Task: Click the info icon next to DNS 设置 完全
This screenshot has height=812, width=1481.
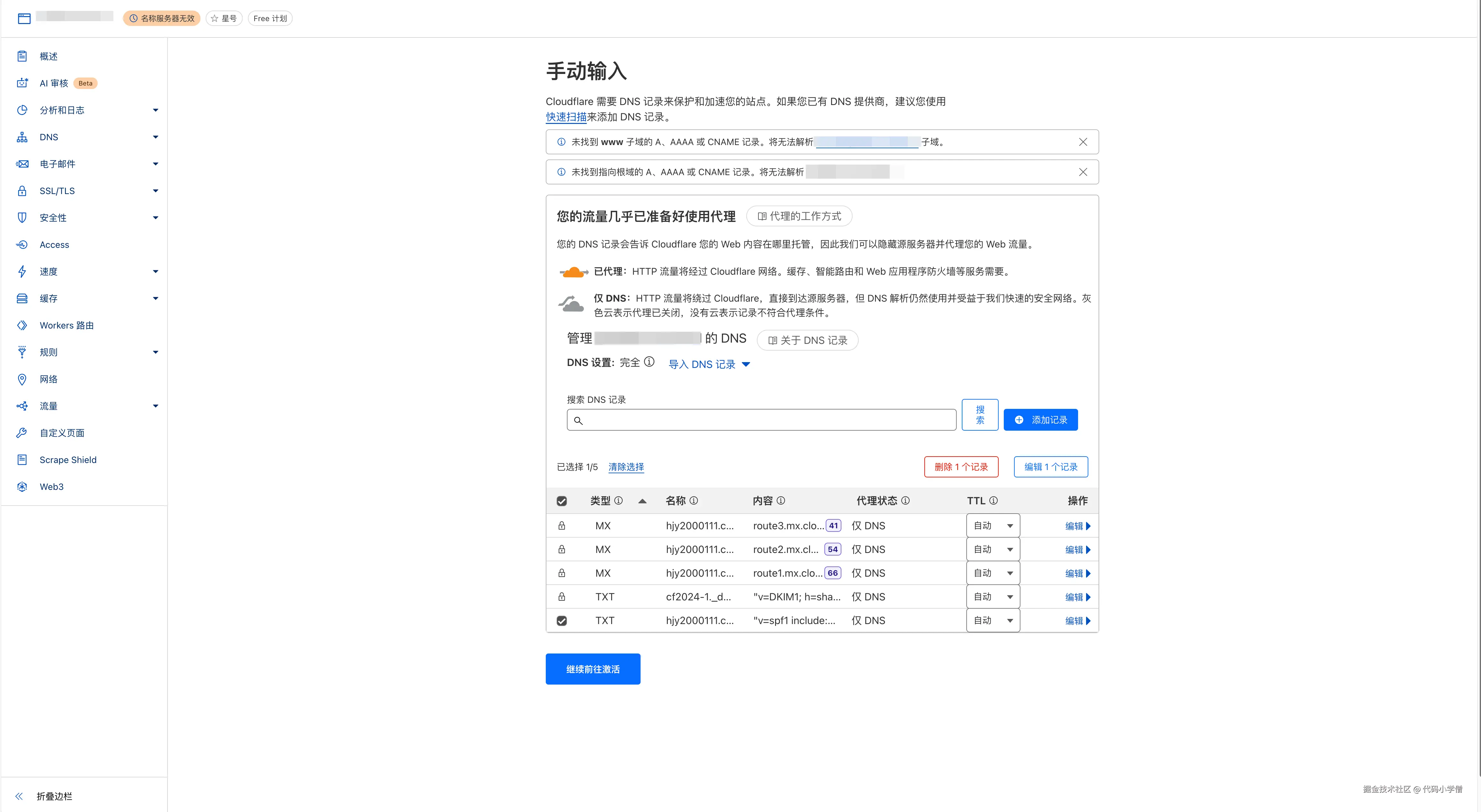Action: tap(649, 362)
